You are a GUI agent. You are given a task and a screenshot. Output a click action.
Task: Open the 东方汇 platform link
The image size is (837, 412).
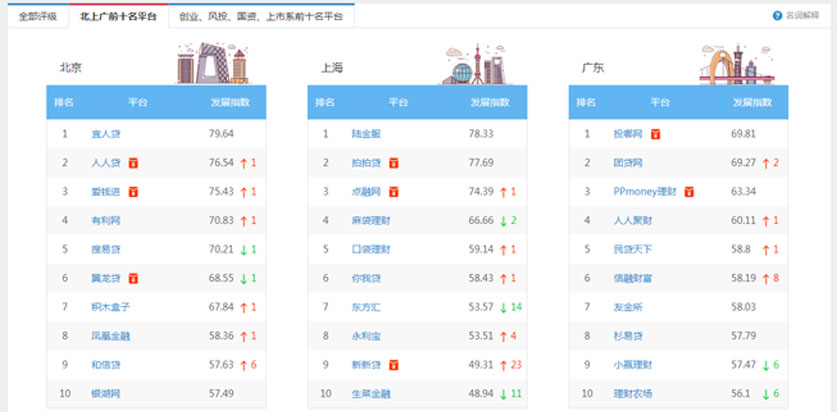coord(367,307)
